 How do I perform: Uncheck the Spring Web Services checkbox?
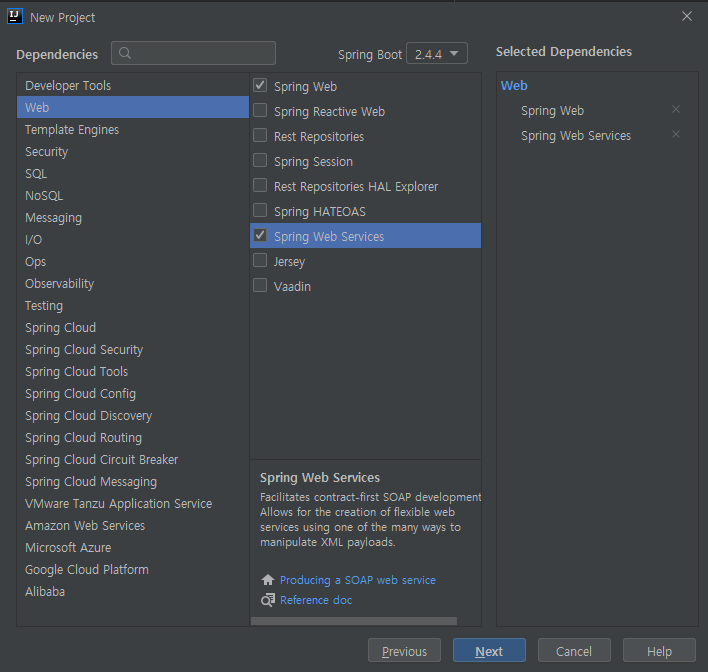260,235
